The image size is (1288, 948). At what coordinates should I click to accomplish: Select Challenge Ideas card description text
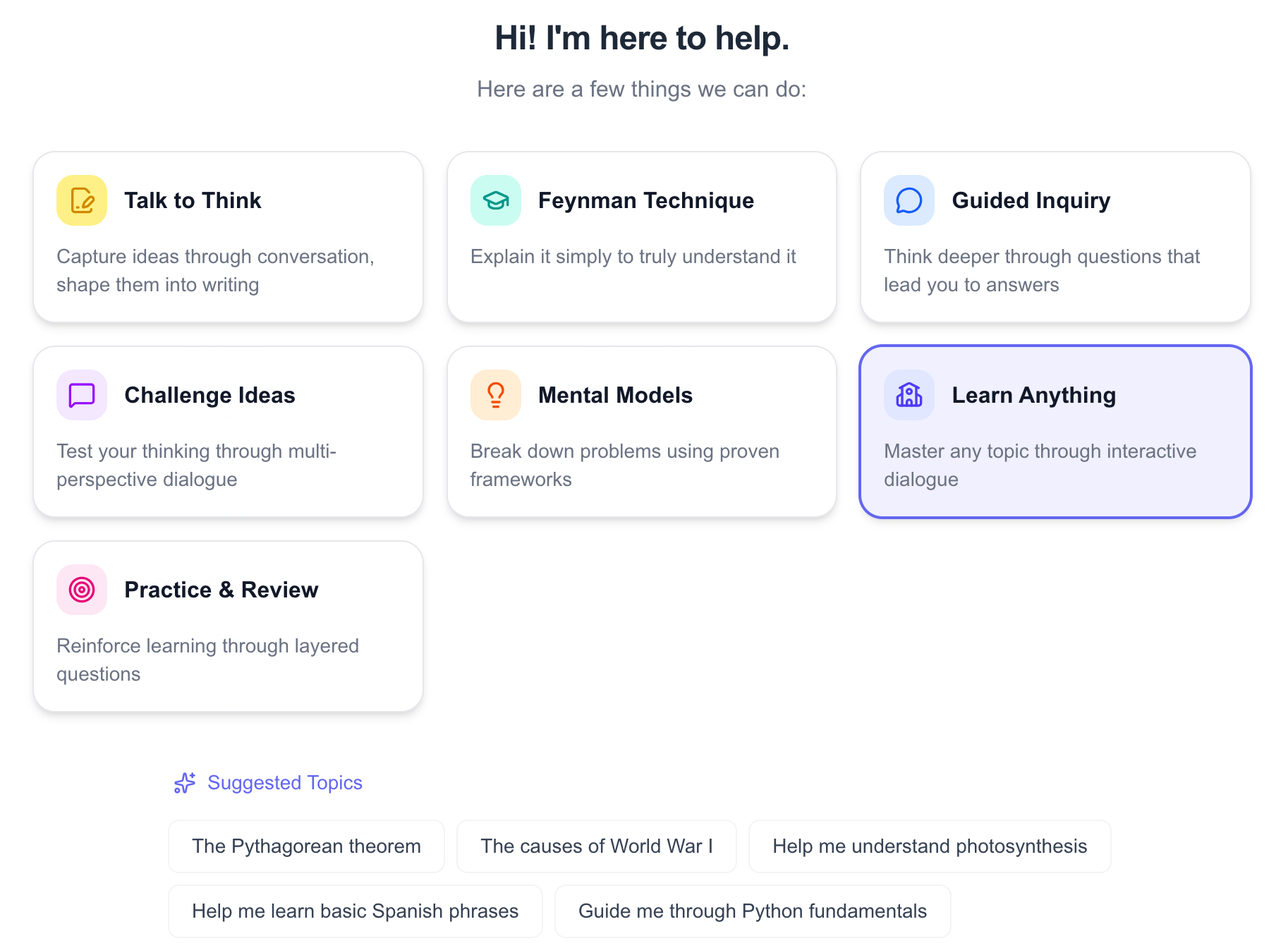(x=196, y=466)
